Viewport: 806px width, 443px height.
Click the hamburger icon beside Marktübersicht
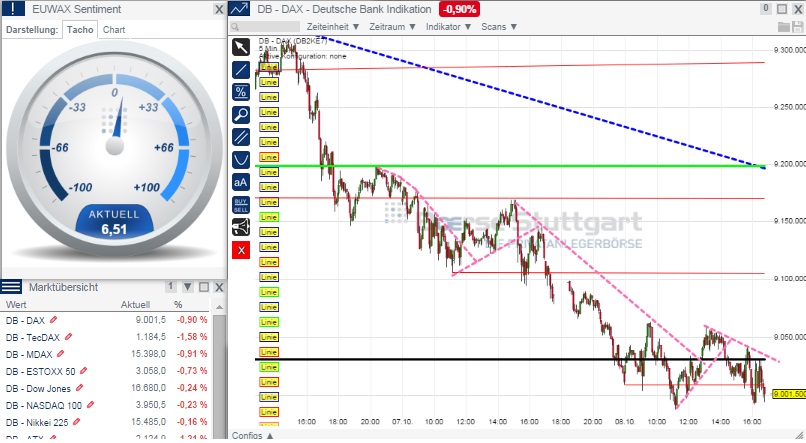(11, 287)
